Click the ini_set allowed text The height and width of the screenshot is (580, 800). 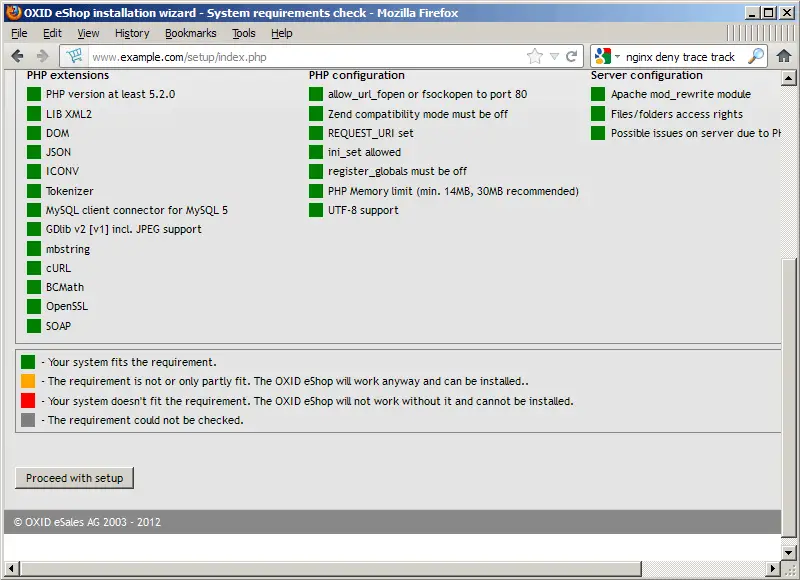[364, 152]
